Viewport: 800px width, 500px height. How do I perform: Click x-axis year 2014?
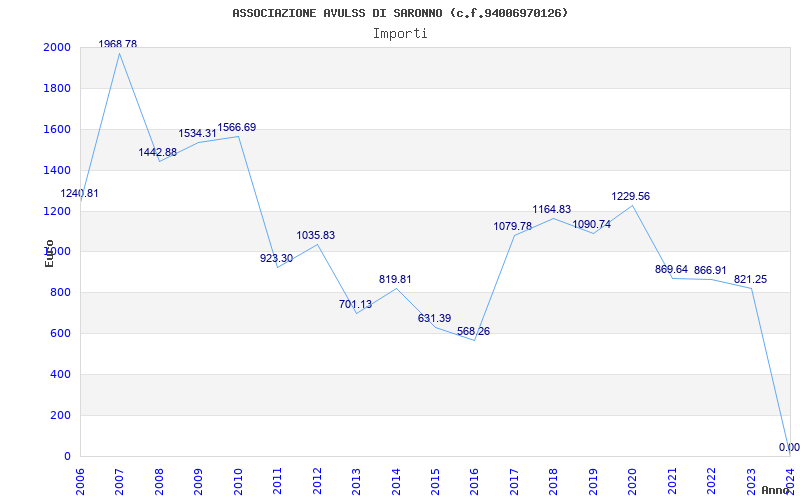(x=396, y=481)
